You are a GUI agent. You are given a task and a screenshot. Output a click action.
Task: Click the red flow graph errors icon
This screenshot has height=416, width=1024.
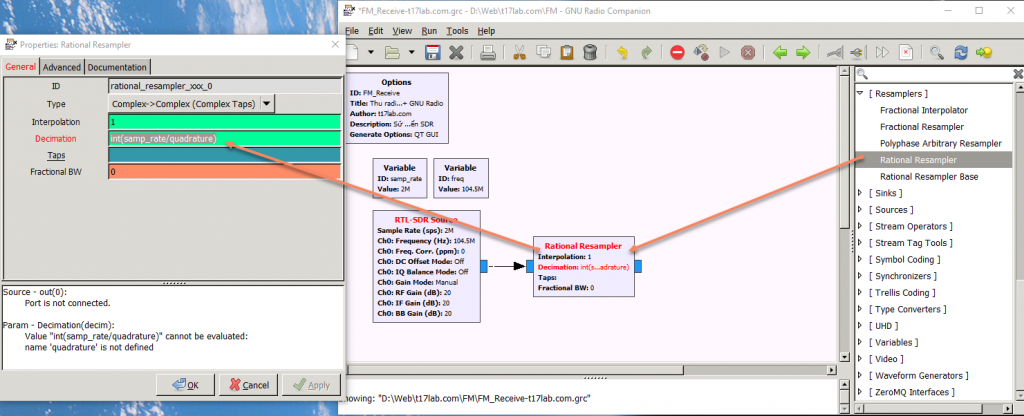click(x=677, y=51)
